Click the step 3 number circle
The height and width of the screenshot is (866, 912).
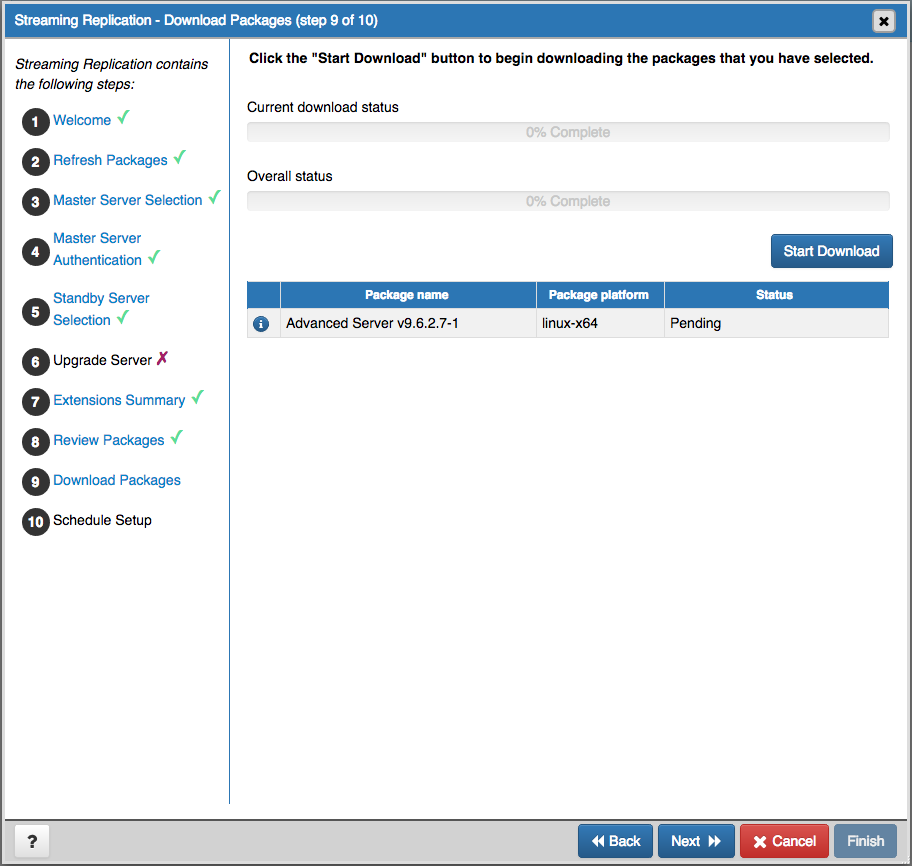[35, 202]
